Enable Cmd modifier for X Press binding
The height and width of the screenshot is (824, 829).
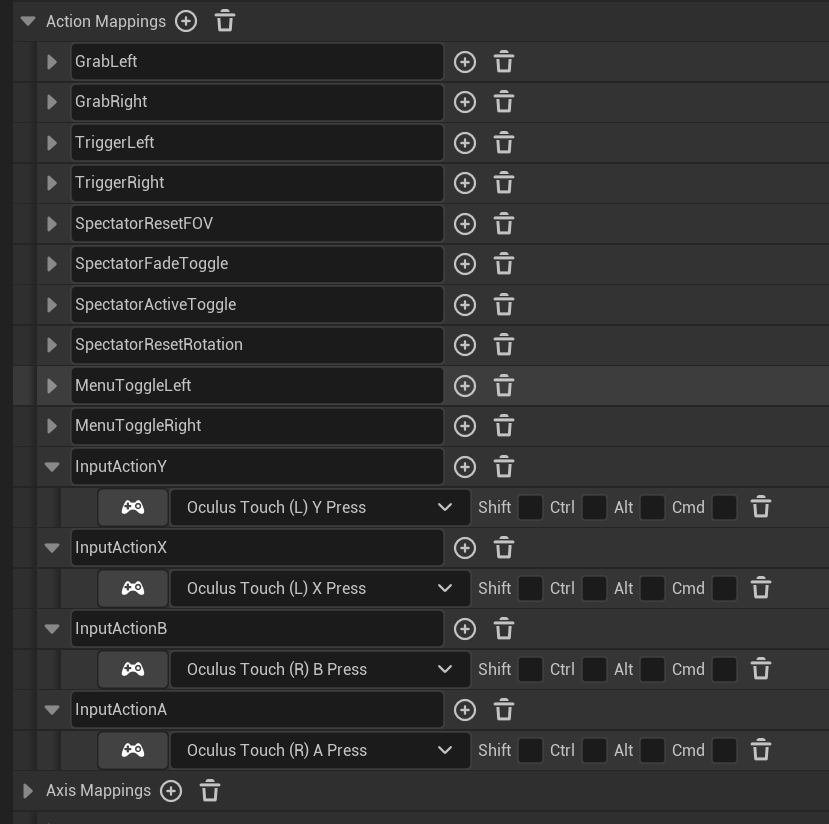724,588
